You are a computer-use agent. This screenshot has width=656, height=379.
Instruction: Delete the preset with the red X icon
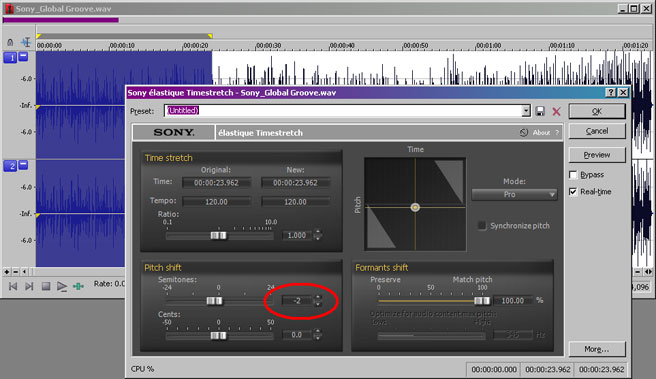(x=556, y=111)
